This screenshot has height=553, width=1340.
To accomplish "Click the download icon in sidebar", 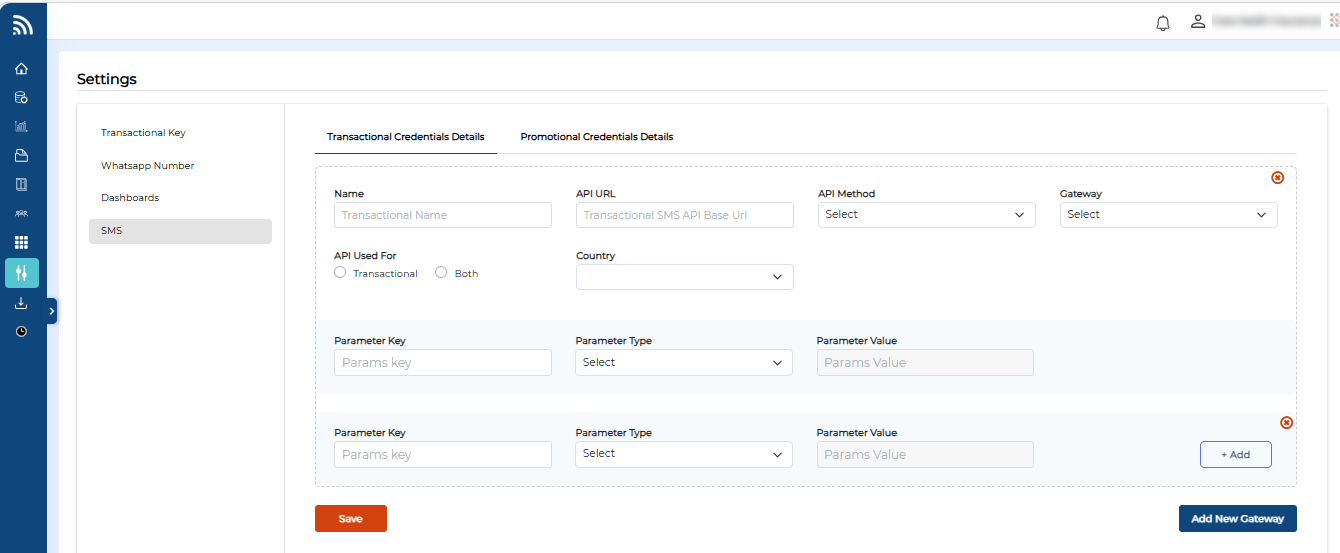I will click(21, 303).
